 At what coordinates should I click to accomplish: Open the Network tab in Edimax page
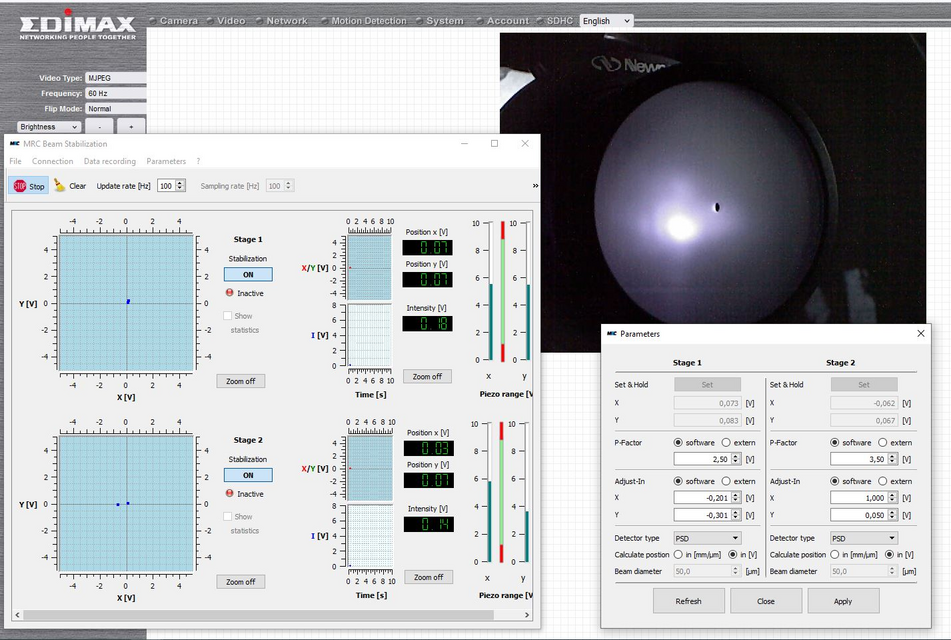[287, 21]
